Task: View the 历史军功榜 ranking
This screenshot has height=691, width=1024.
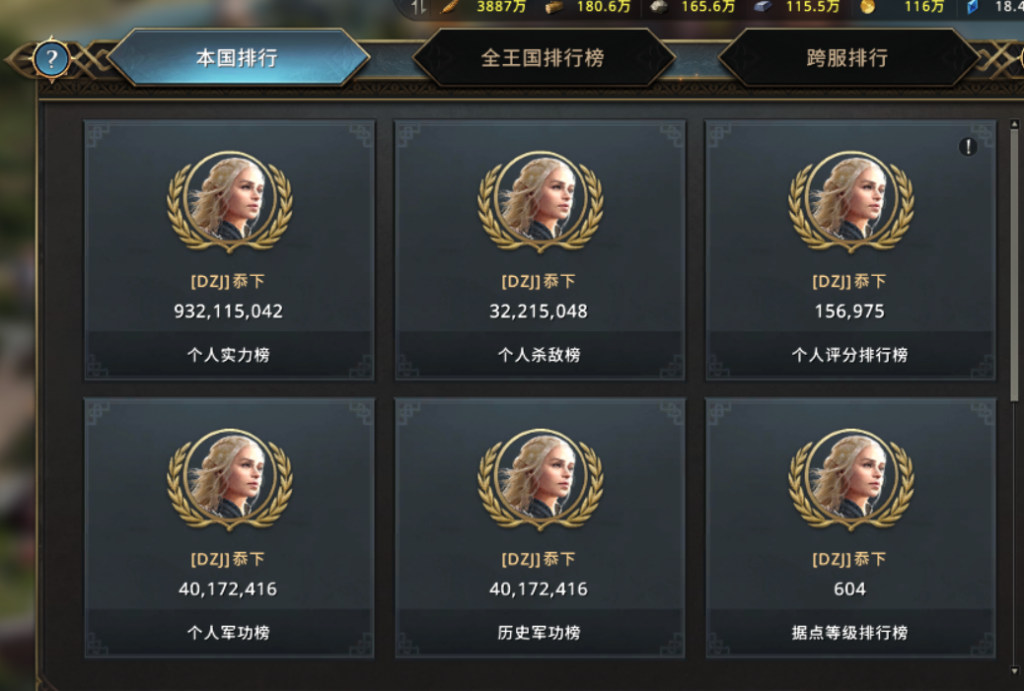Action: point(539,528)
